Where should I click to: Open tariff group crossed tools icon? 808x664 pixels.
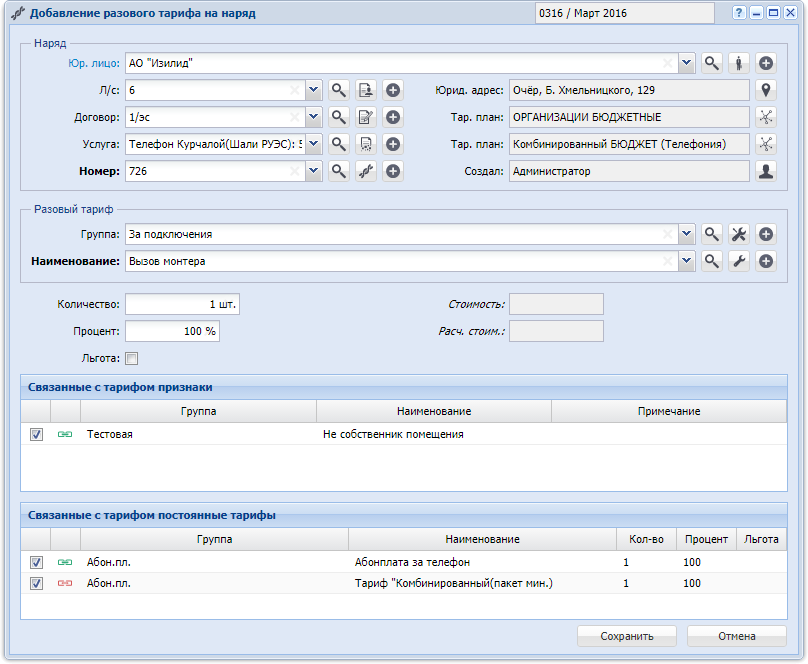point(739,234)
